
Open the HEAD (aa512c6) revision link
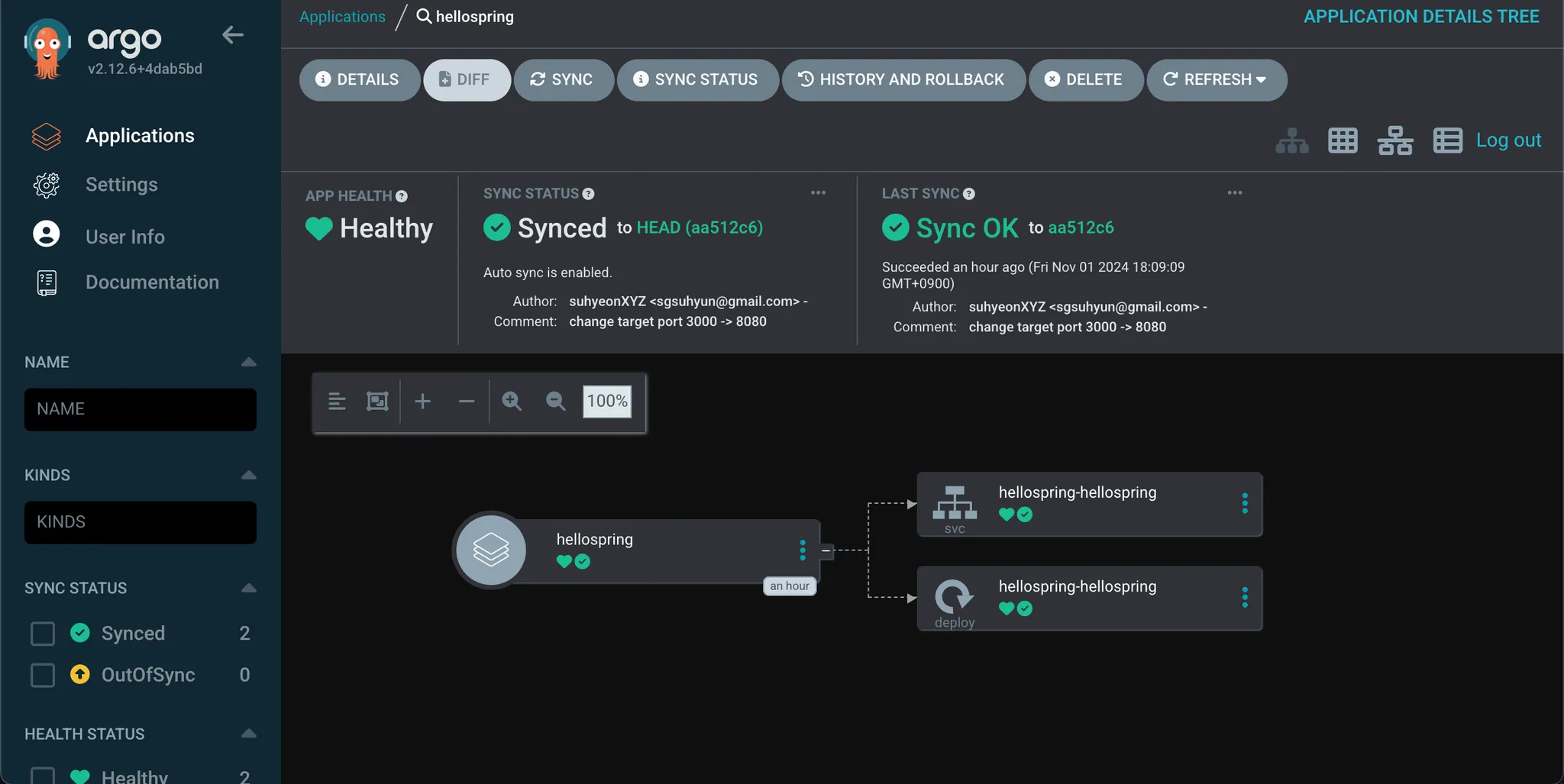(700, 227)
